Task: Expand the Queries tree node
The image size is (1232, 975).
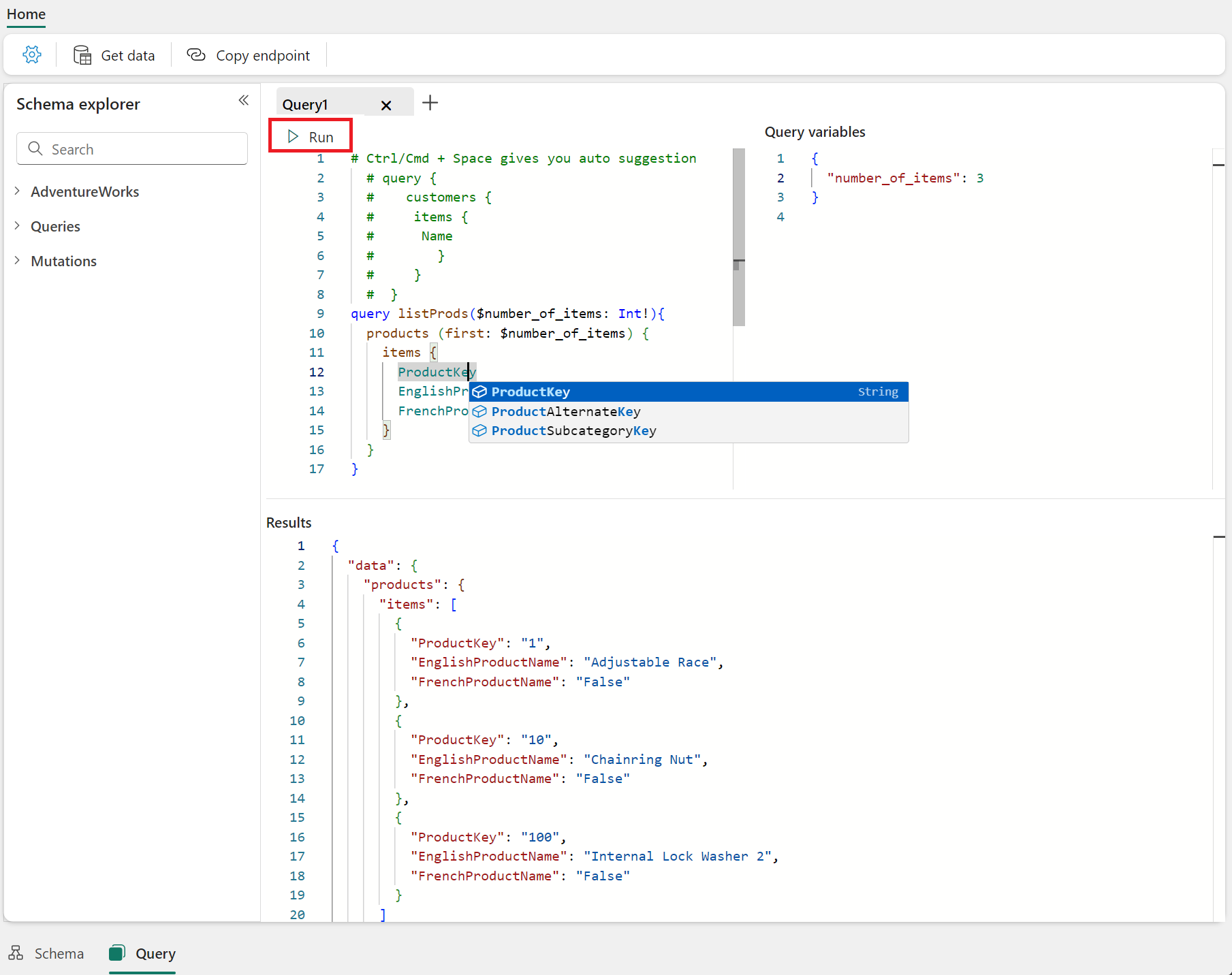Action: click(18, 226)
